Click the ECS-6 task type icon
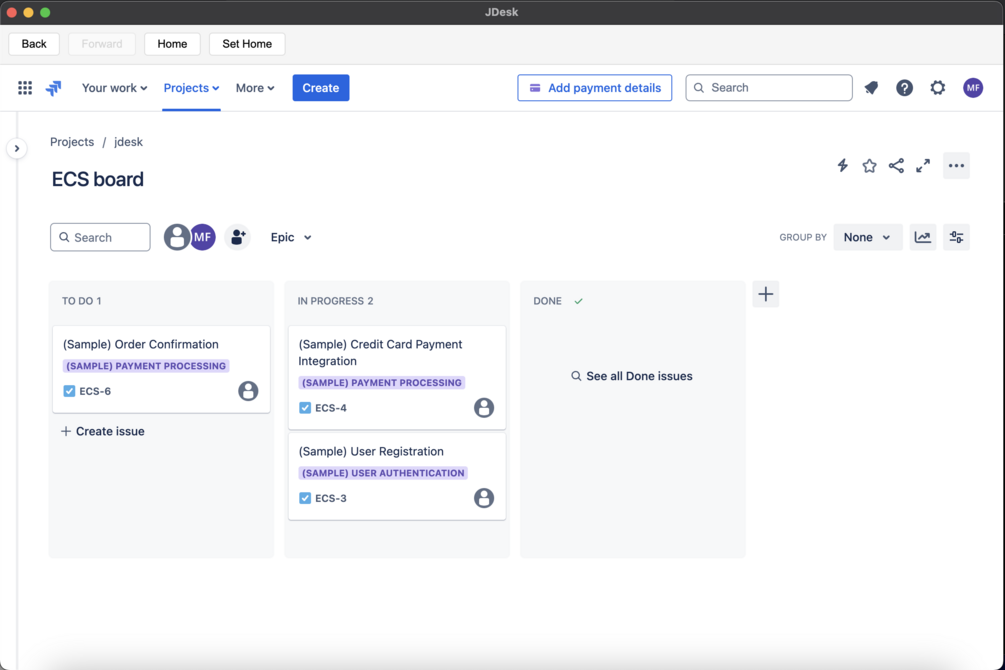This screenshot has width=1005, height=670. coord(69,391)
